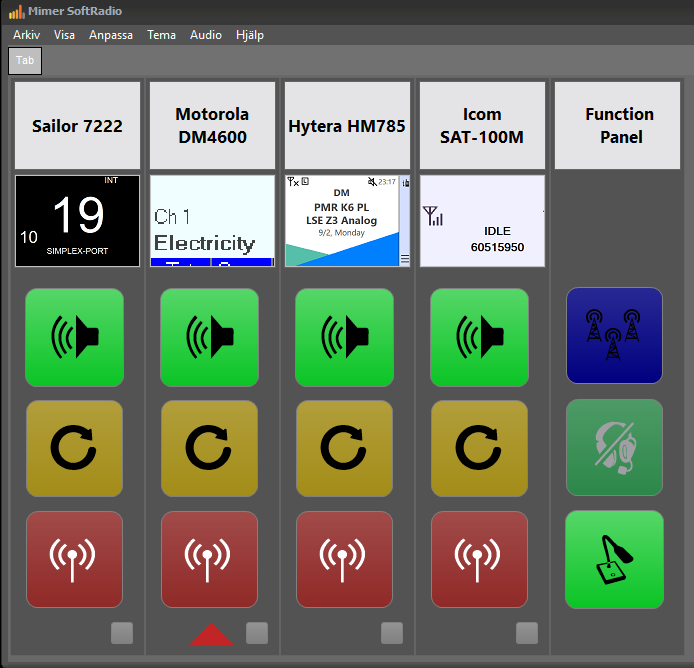Viewport: 694px width, 668px height.
Task: Click the LSE Z3 Analog text
Action: [341, 220]
